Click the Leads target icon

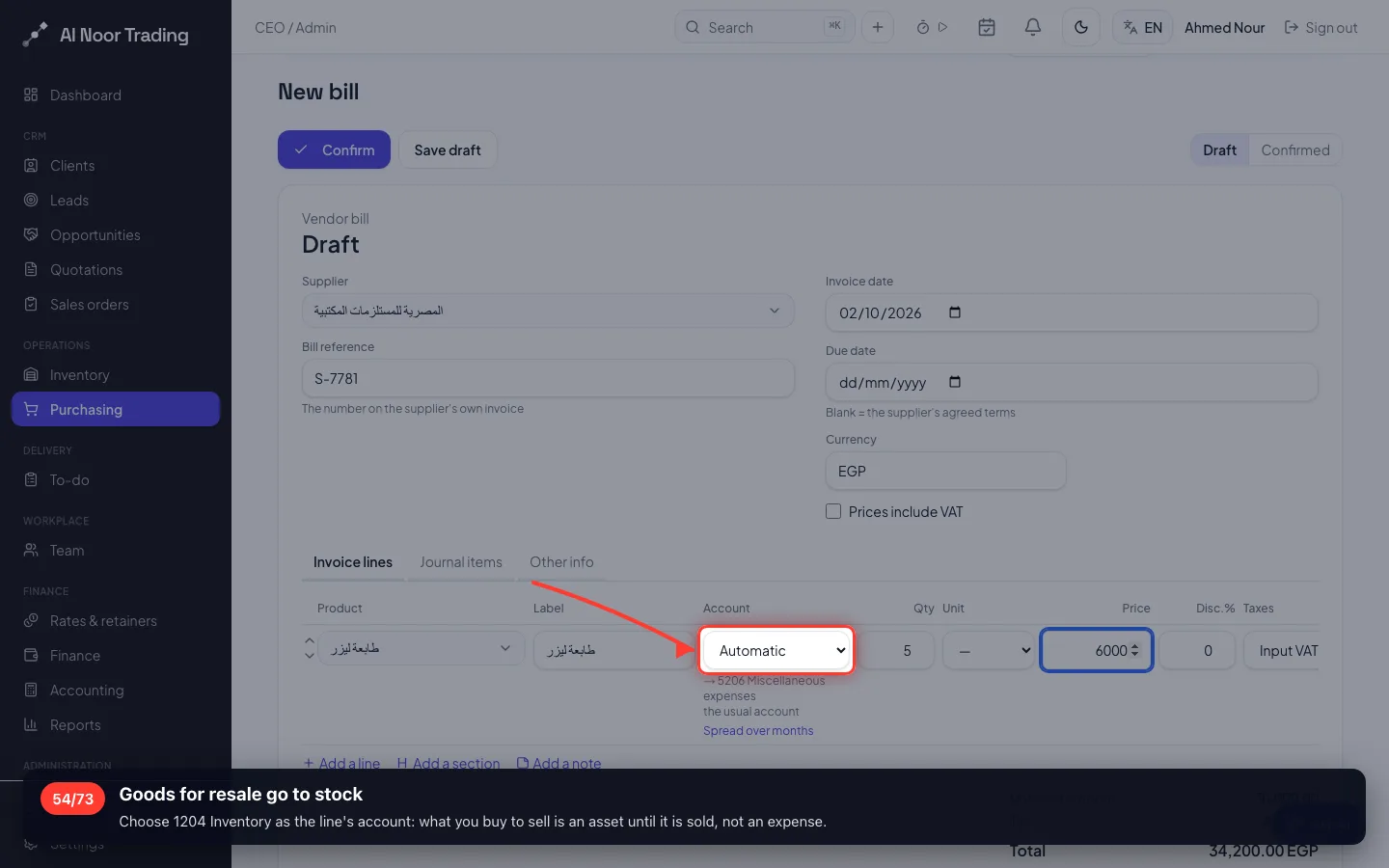(31, 200)
